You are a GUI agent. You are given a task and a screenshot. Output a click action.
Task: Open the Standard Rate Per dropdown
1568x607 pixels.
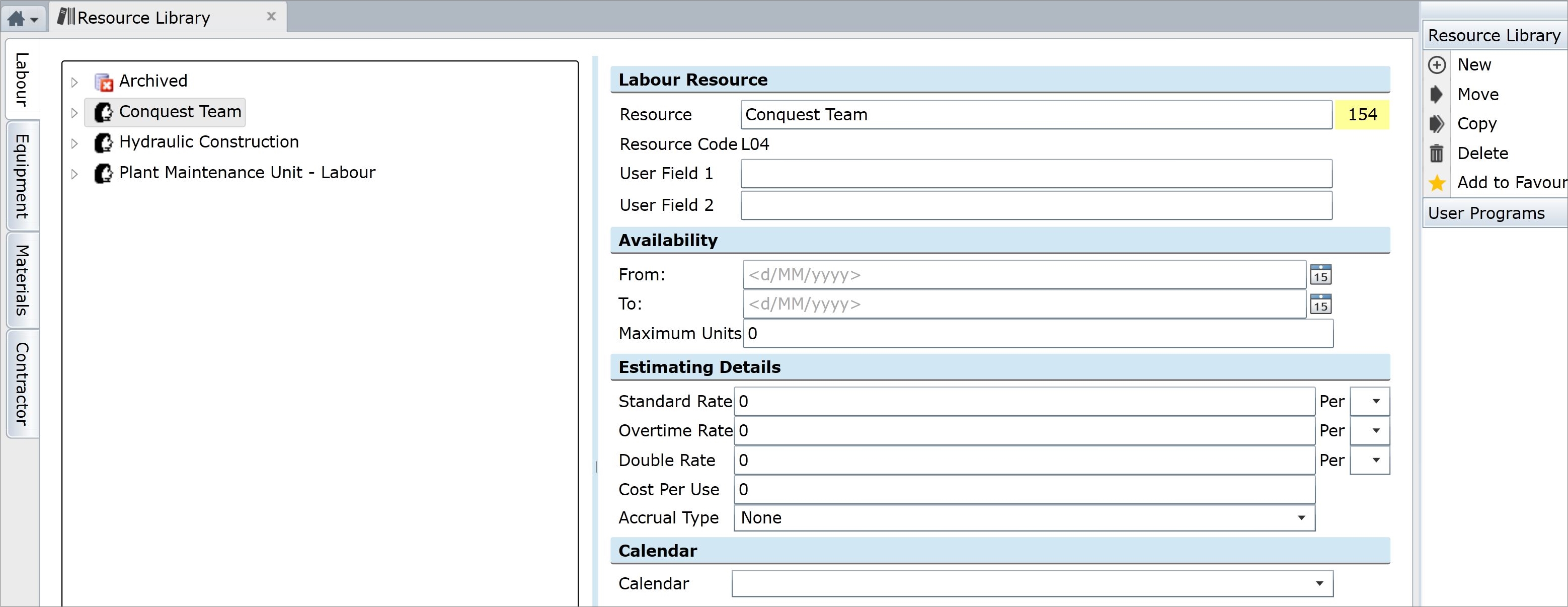tap(1370, 401)
